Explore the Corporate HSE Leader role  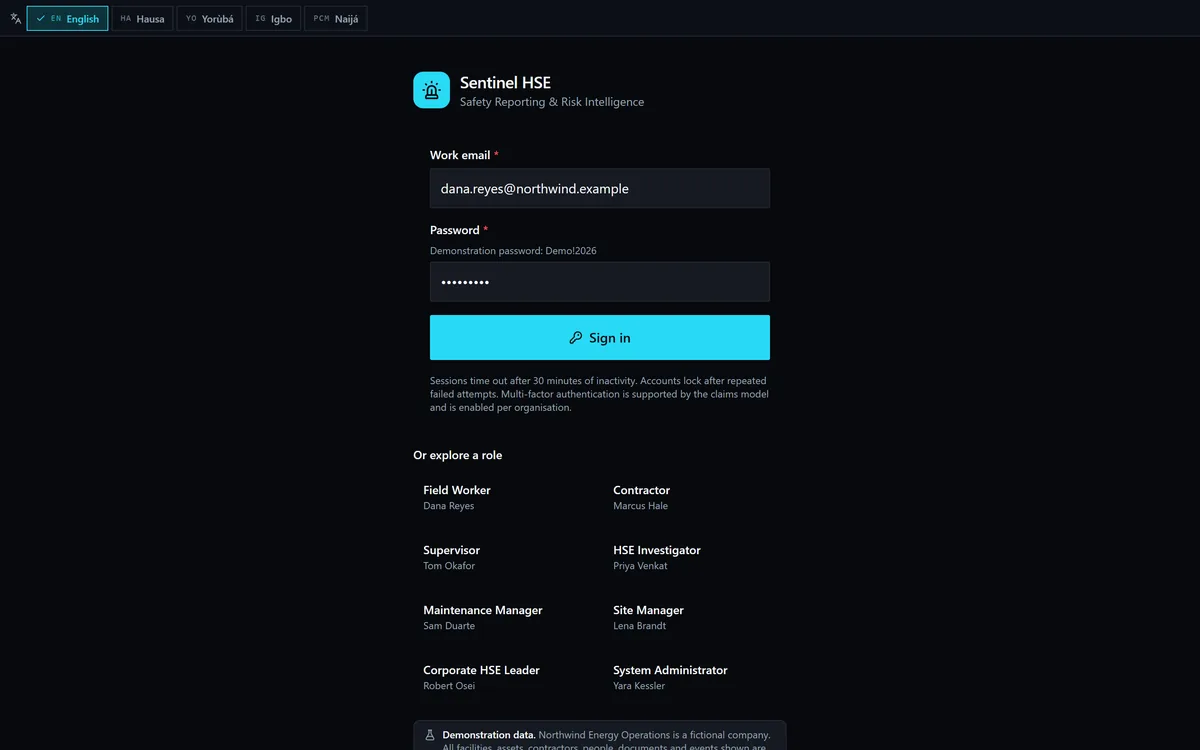coord(505,678)
